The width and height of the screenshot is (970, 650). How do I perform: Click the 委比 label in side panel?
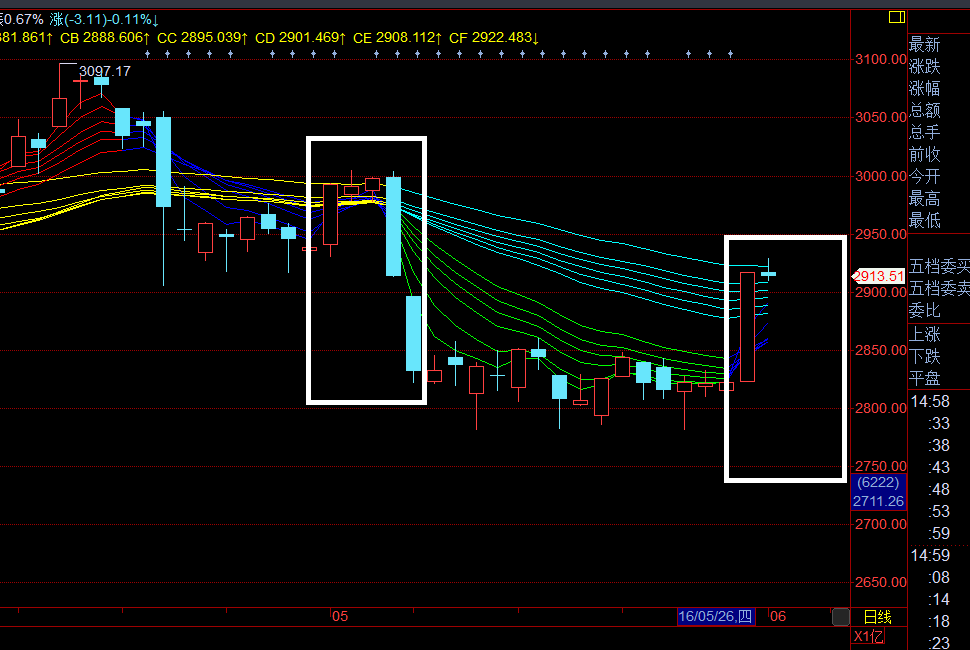pyautogui.click(x=924, y=310)
